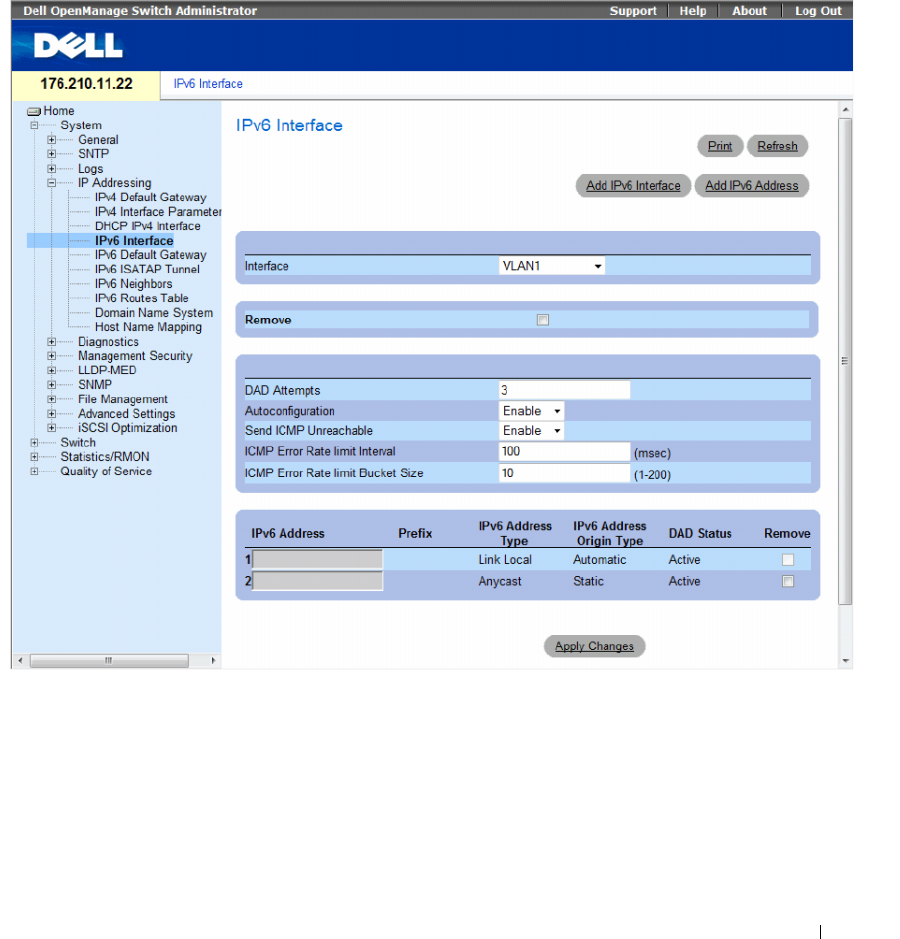Open the Help link in header
Screen dimensions: 900x939
coord(693,11)
